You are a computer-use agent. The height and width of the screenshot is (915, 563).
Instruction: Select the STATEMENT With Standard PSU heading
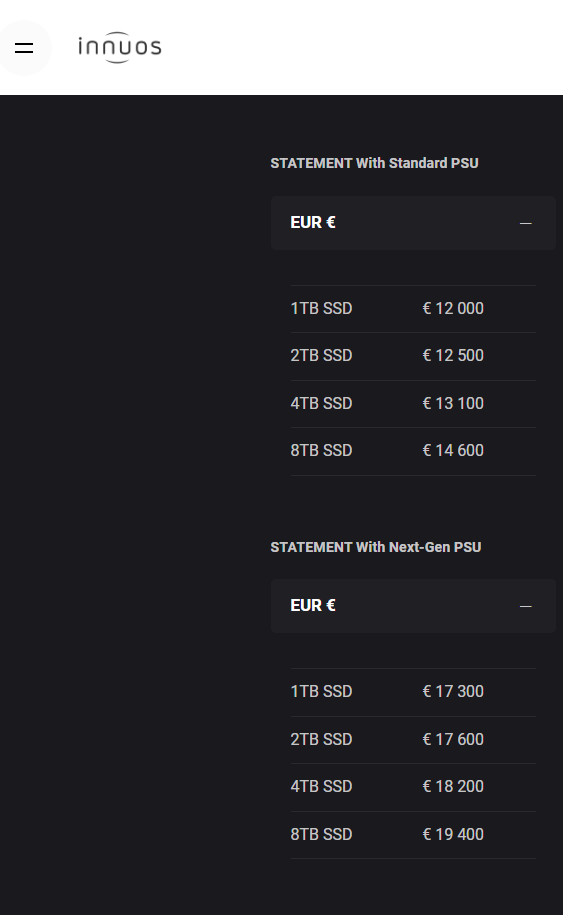tap(374, 163)
